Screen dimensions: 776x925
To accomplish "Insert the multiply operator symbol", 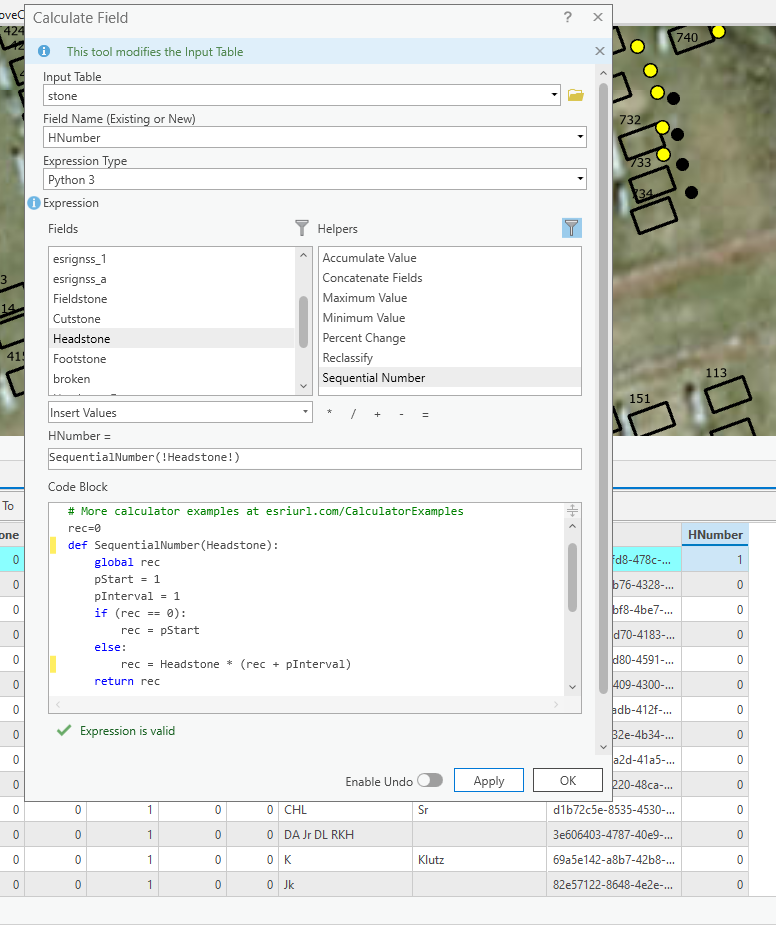I will pyautogui.click(x=330, y=413).
